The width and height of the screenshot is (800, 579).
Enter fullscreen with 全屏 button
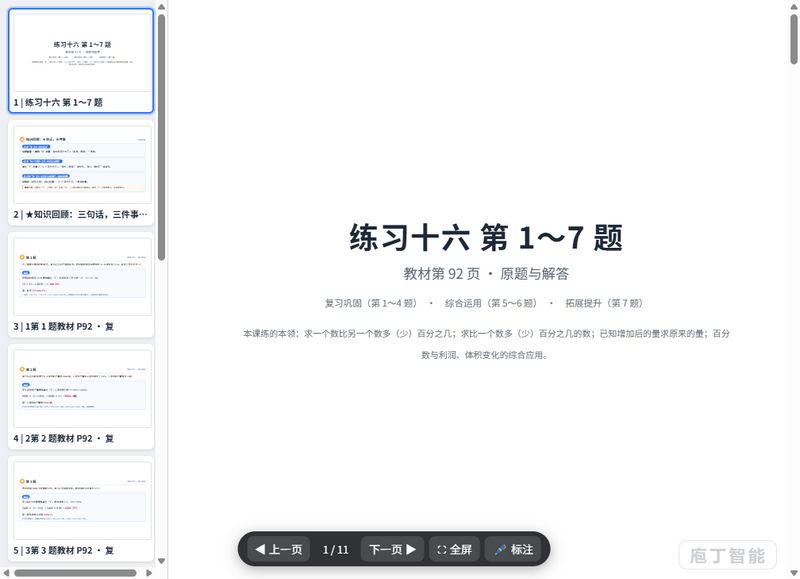454,549
